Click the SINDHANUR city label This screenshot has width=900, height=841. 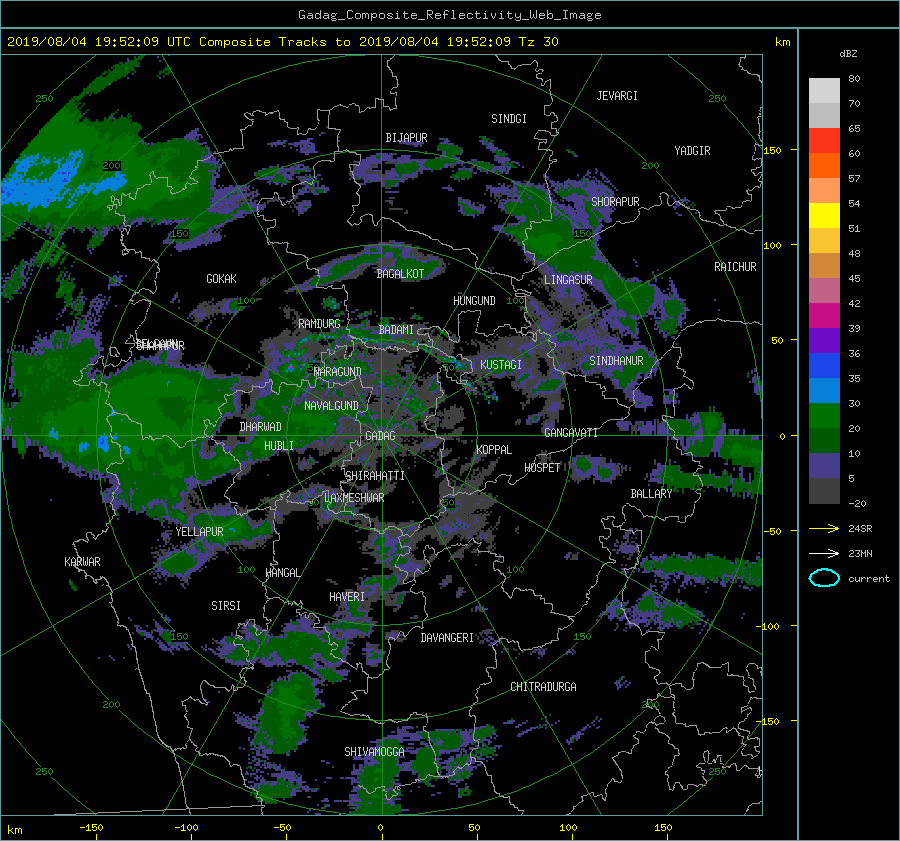point(616,361)
